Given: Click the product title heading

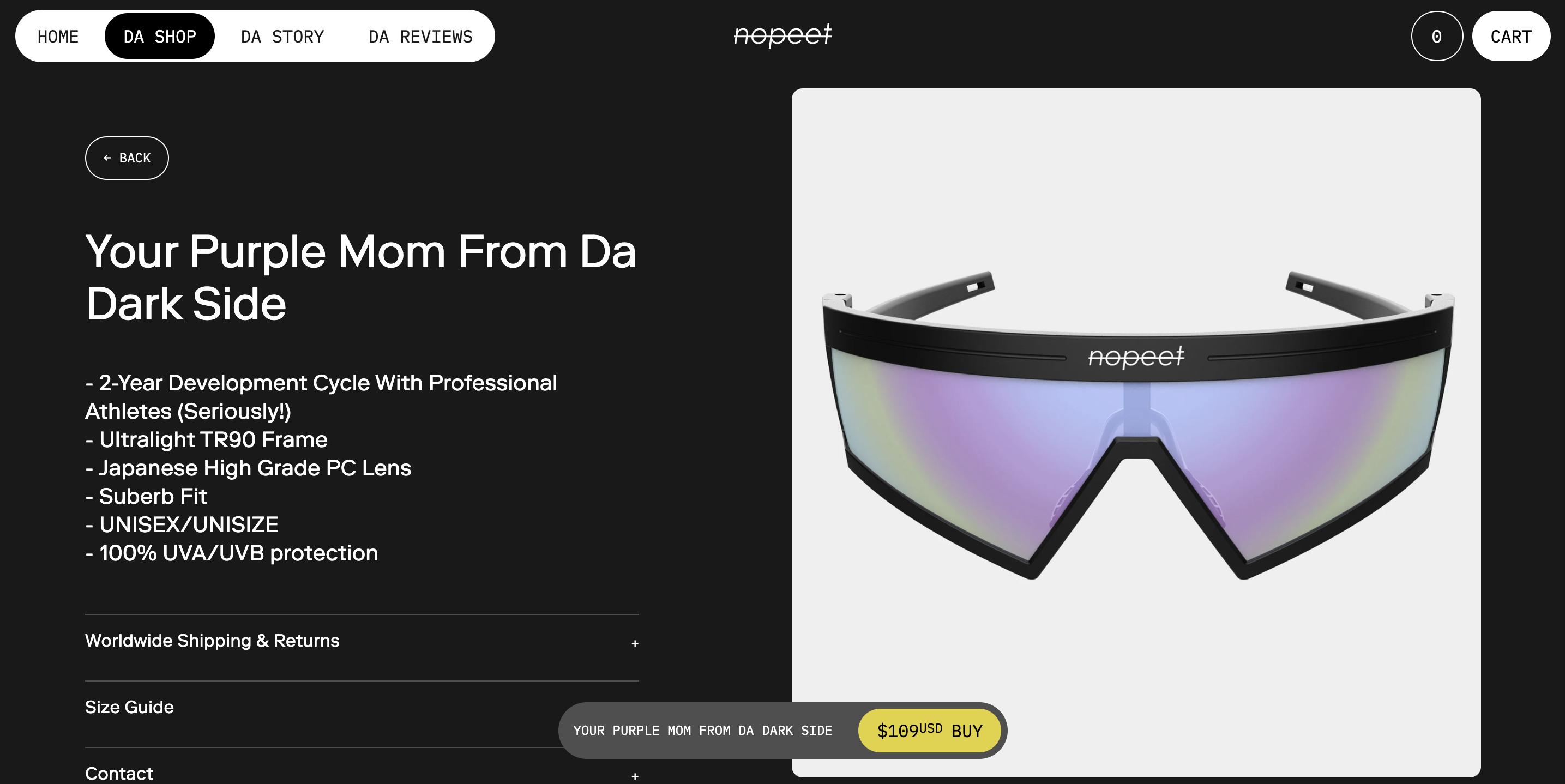Looking at the screenshot, I should [360, 277].
